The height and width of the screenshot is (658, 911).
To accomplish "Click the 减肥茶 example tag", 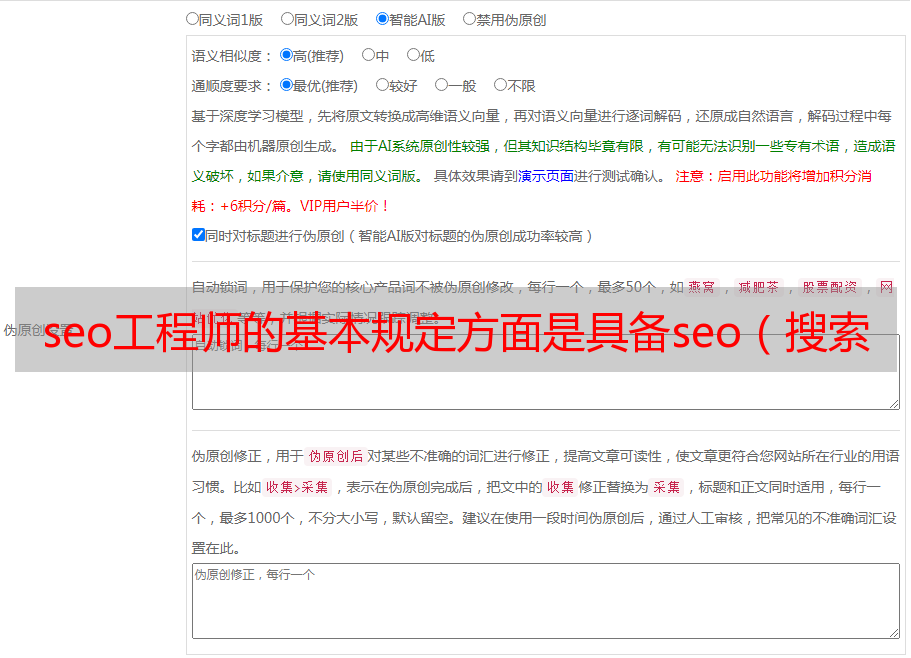I will point(758,287).
